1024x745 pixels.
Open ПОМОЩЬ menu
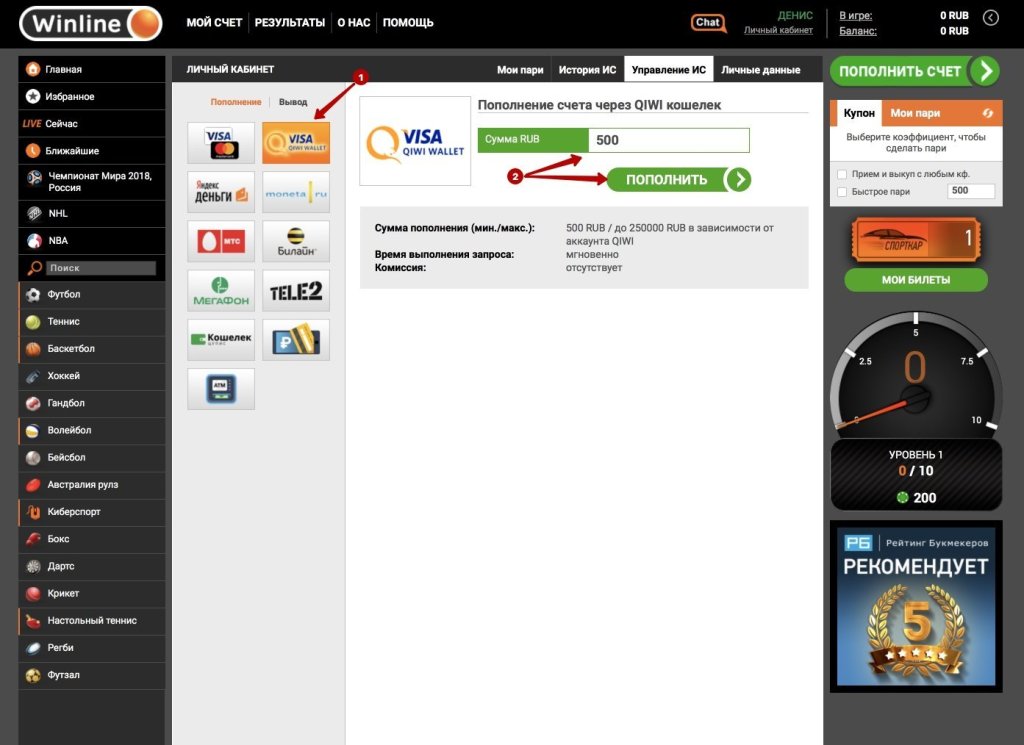point(408,23)
